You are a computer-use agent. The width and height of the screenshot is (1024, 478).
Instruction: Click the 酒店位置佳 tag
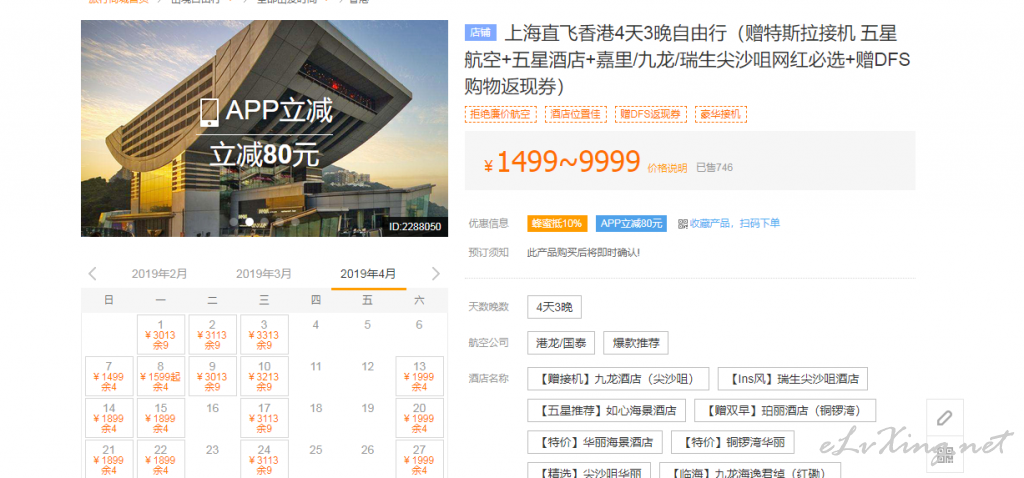(x=576, y=114)
